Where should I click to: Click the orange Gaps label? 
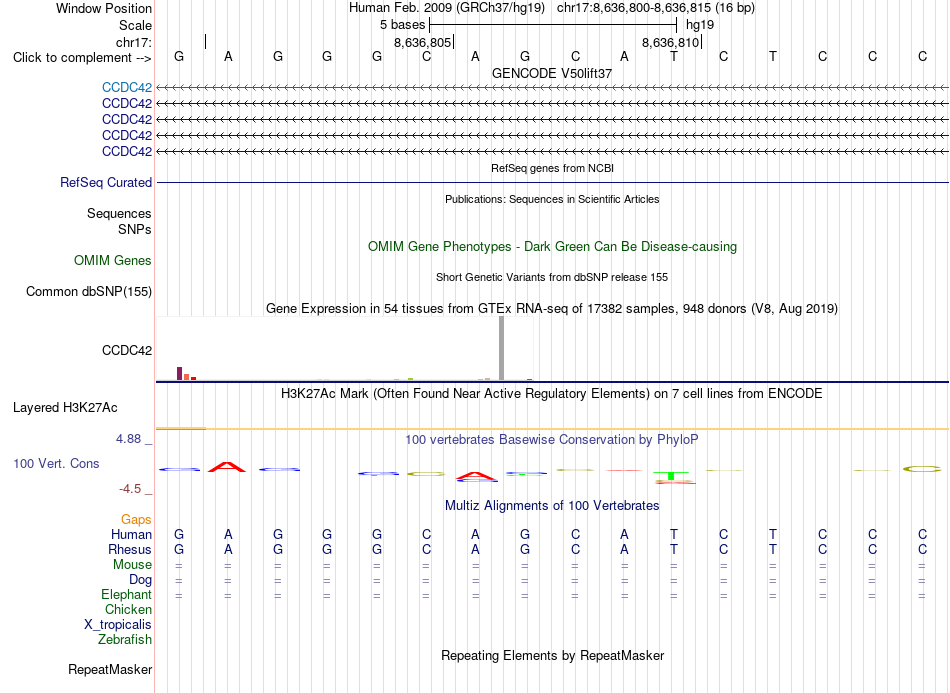(x=136, y=520)
